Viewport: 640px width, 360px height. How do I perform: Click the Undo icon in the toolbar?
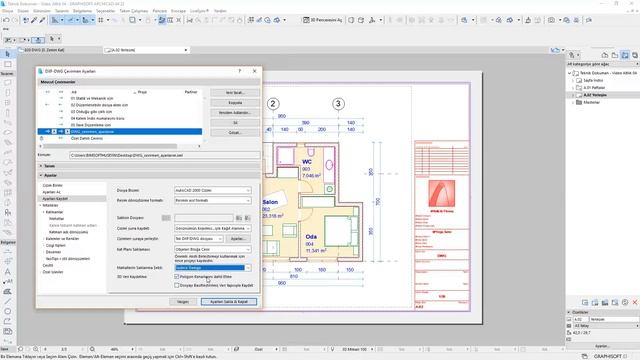(6, 20)
